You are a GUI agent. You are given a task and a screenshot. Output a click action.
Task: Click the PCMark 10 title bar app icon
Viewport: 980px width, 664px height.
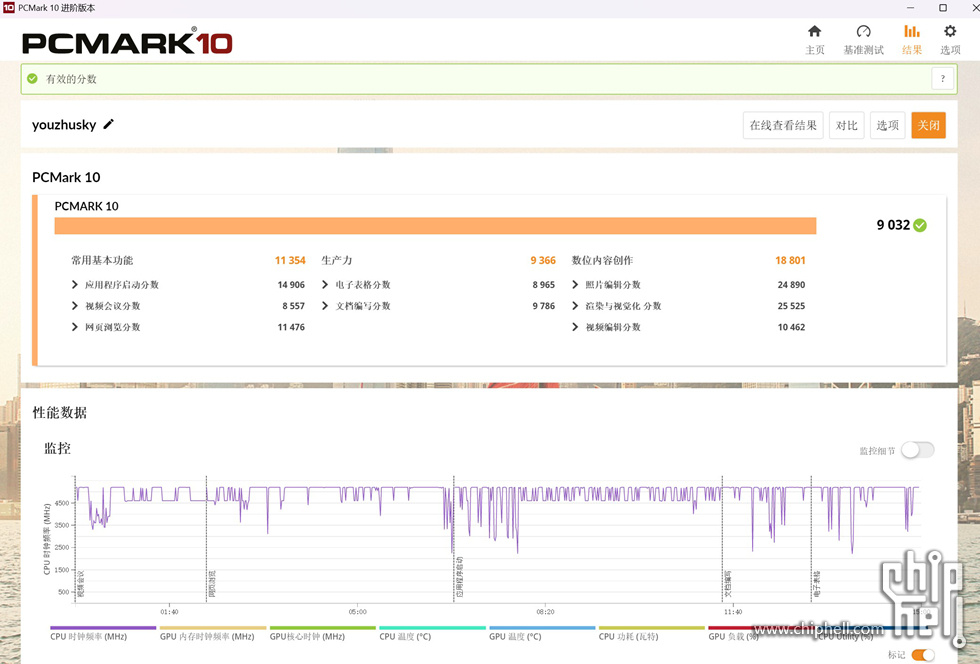click(x=9, y=8)
